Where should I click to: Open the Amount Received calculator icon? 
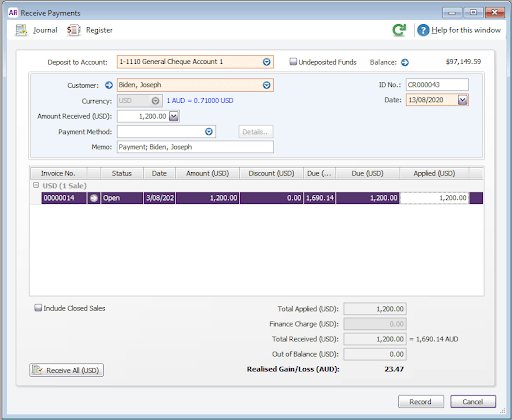click(174, 116)
